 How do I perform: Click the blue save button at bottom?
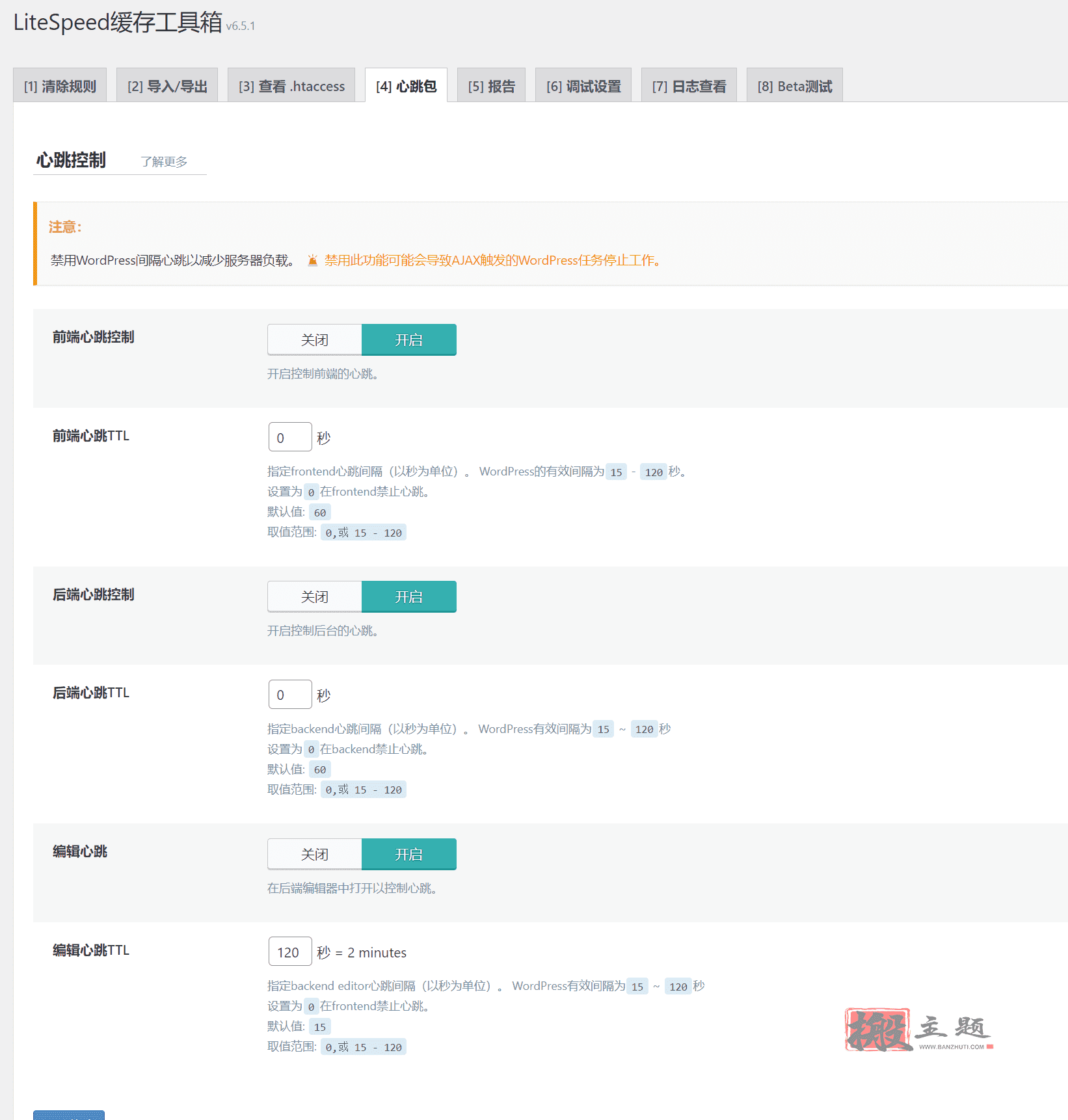(x=69, y=1115)
